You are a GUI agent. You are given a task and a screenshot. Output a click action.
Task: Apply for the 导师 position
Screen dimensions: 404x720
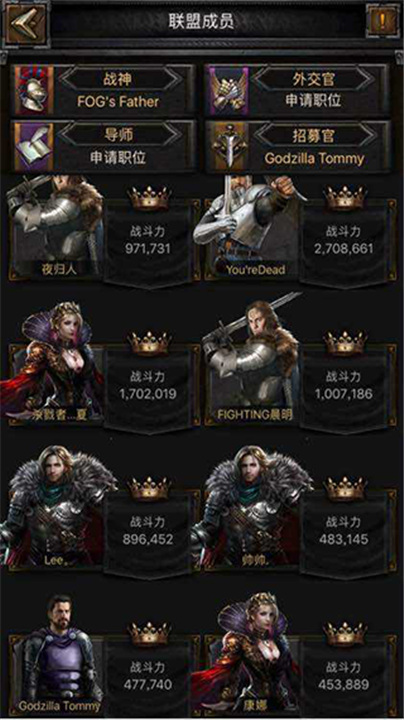[x=118, y=158]
